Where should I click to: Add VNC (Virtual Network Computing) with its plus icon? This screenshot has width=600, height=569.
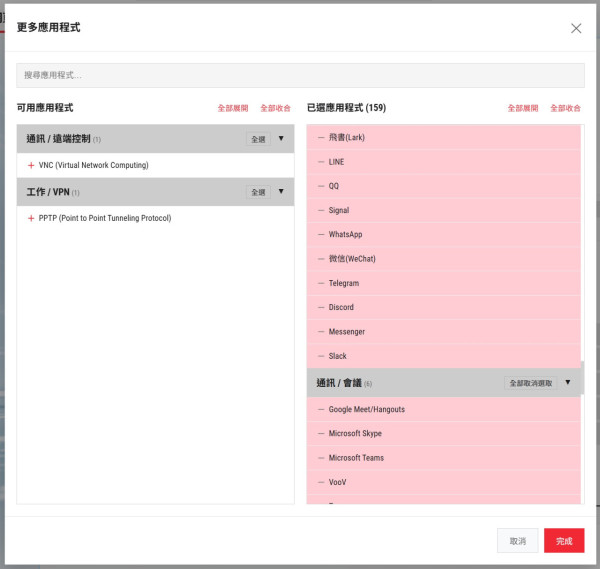(31, 165)
